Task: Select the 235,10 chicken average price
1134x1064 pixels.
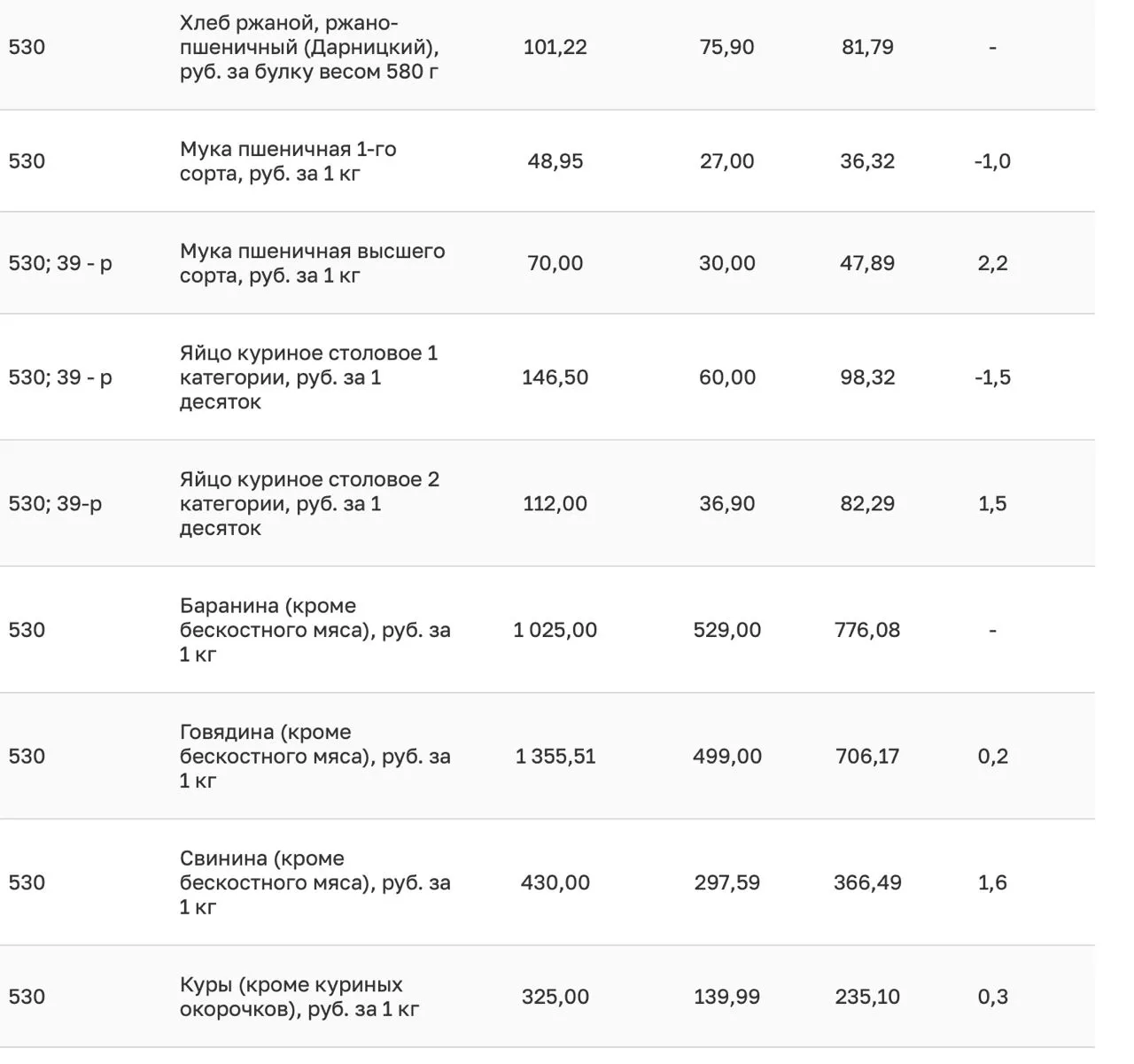Action: point(867,997)
